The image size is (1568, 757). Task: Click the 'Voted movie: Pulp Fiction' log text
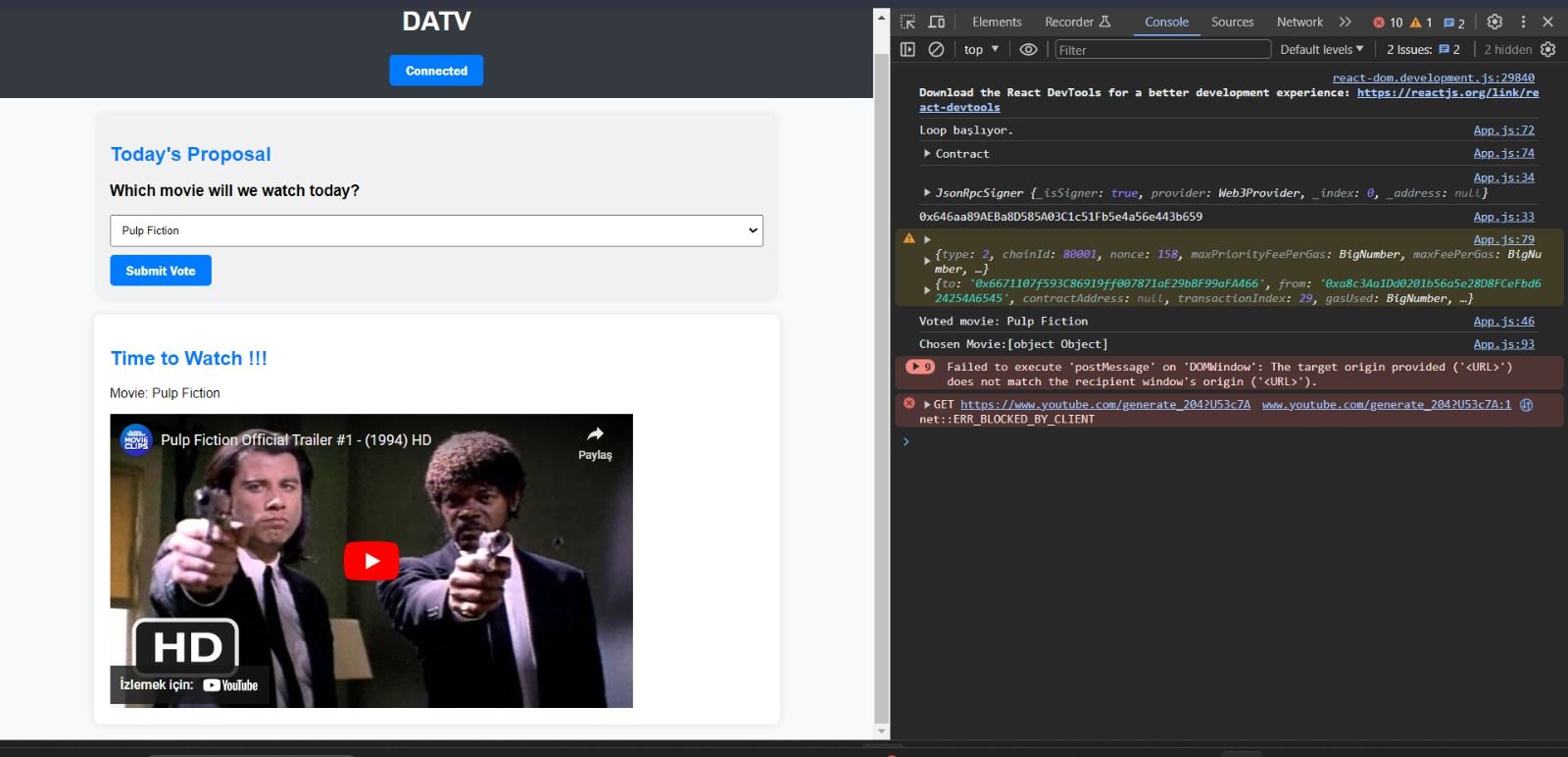coord(1004,322)
